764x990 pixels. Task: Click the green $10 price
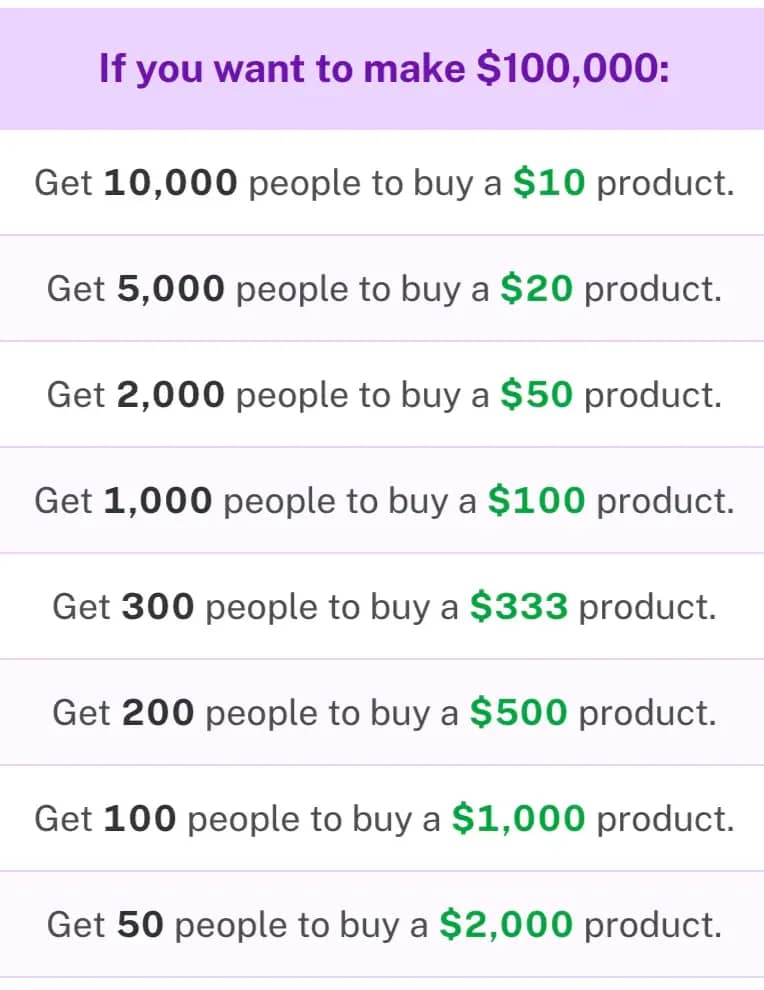tap(548, 183)
